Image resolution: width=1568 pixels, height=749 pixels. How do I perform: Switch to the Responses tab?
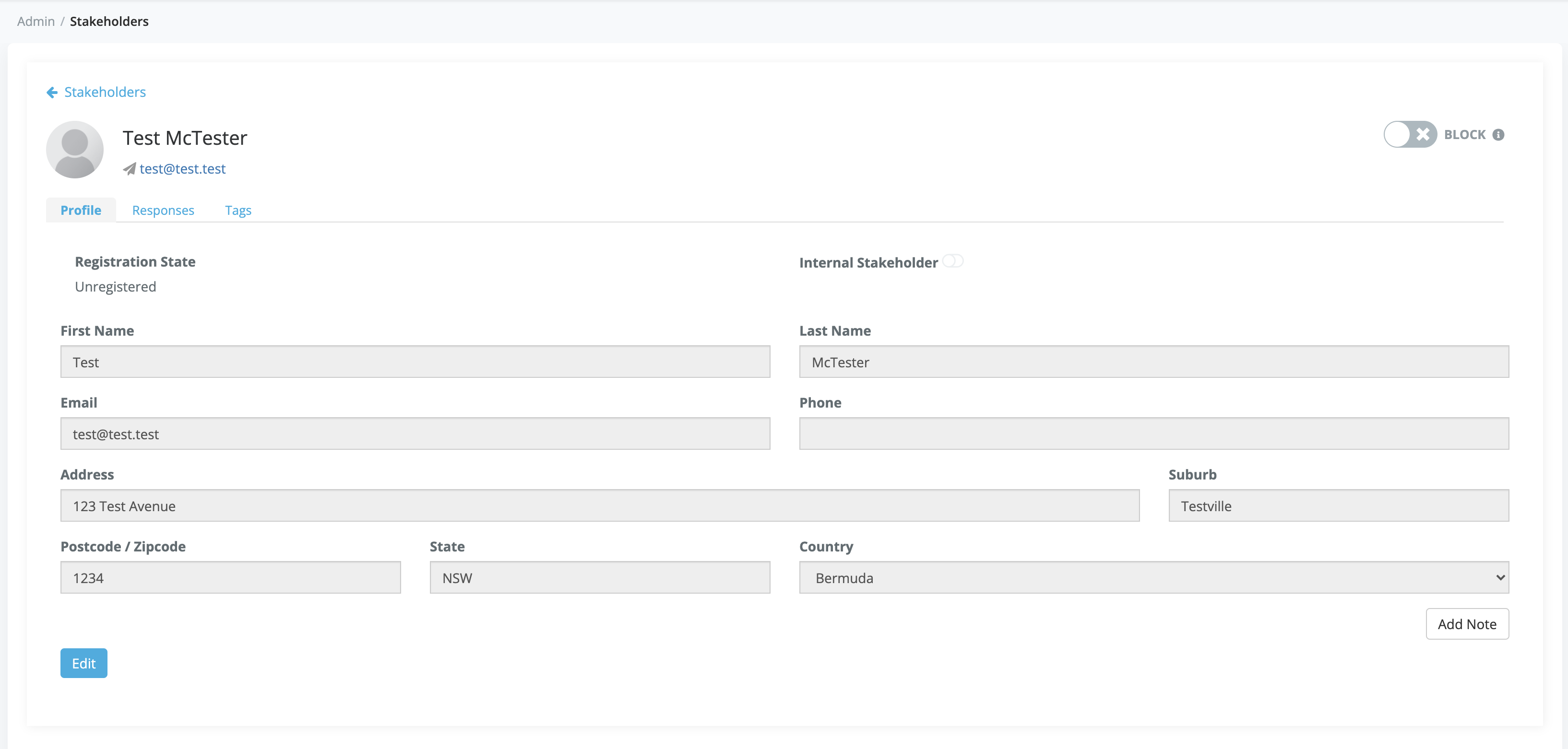click(x=163, y=211)
